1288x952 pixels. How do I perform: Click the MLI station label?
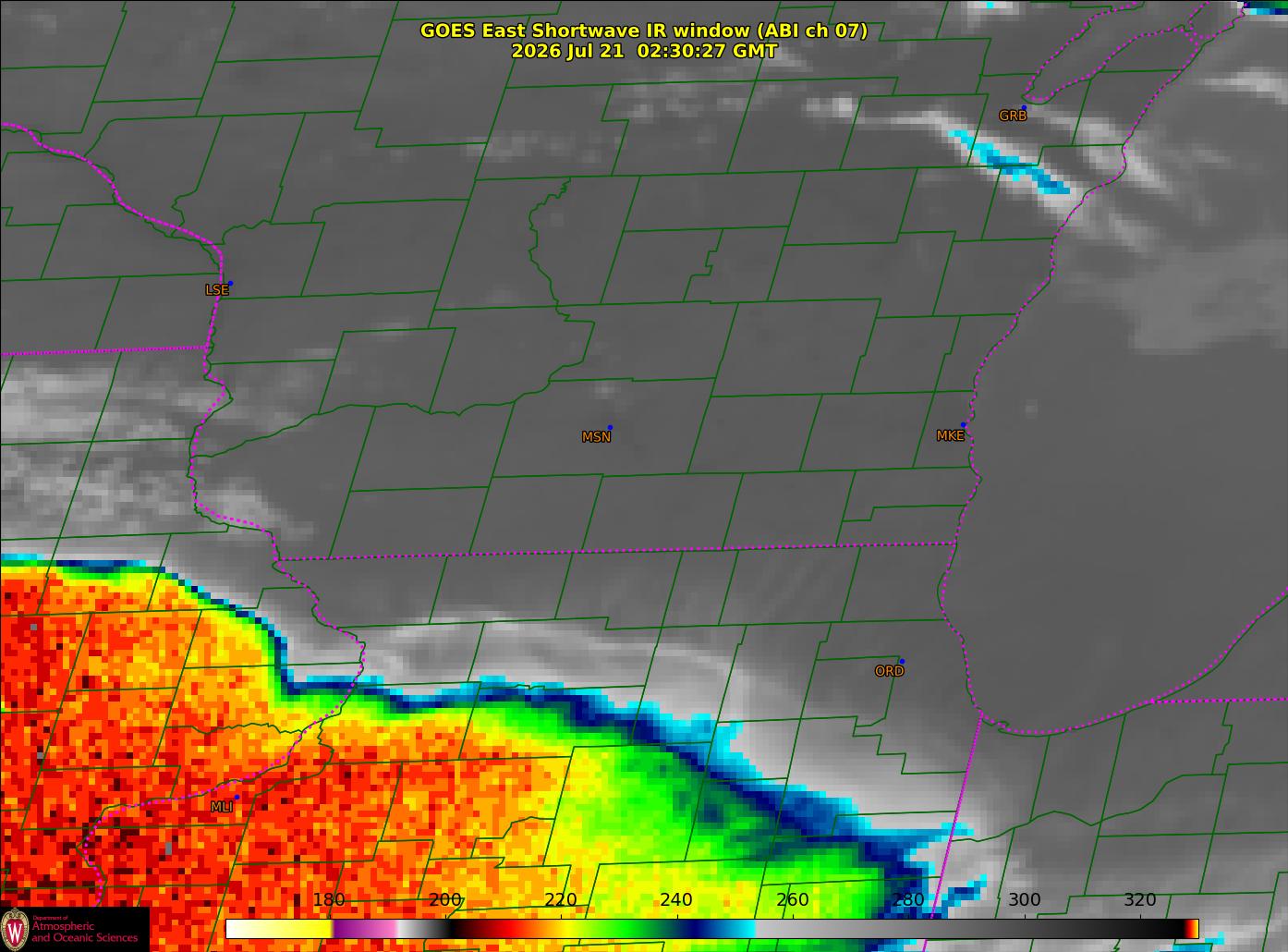click(x=222, y=808)
